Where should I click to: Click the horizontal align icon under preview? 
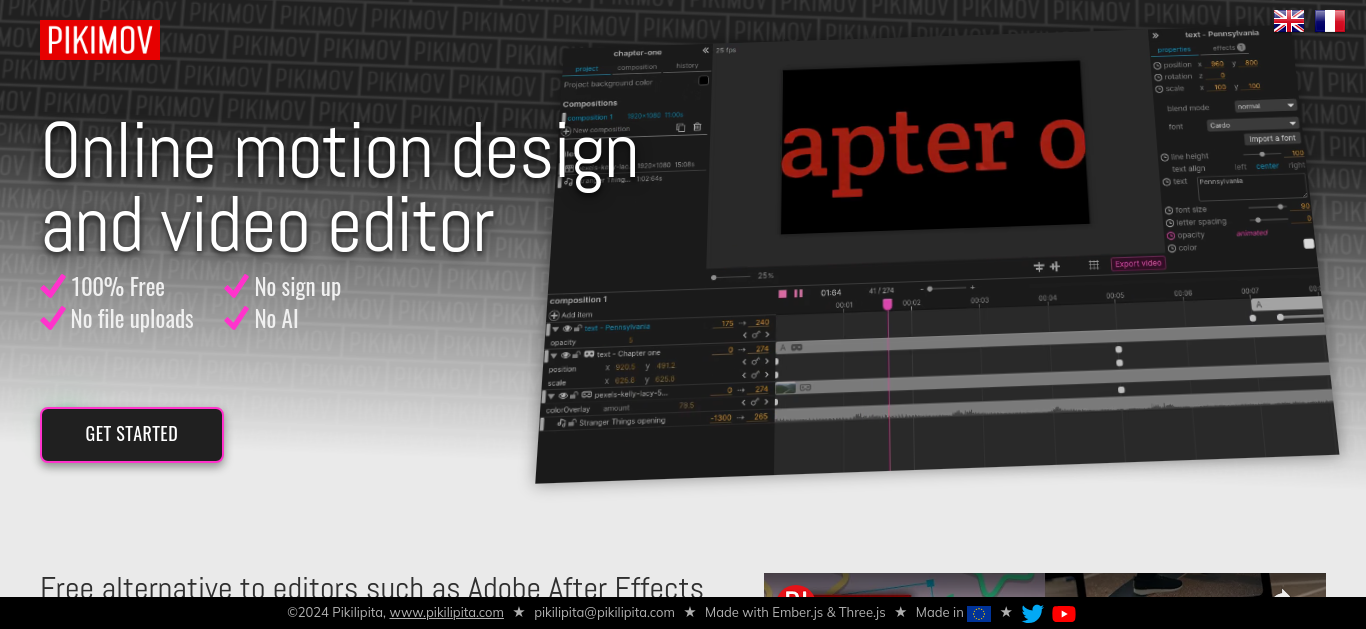tap(1039, 266)
